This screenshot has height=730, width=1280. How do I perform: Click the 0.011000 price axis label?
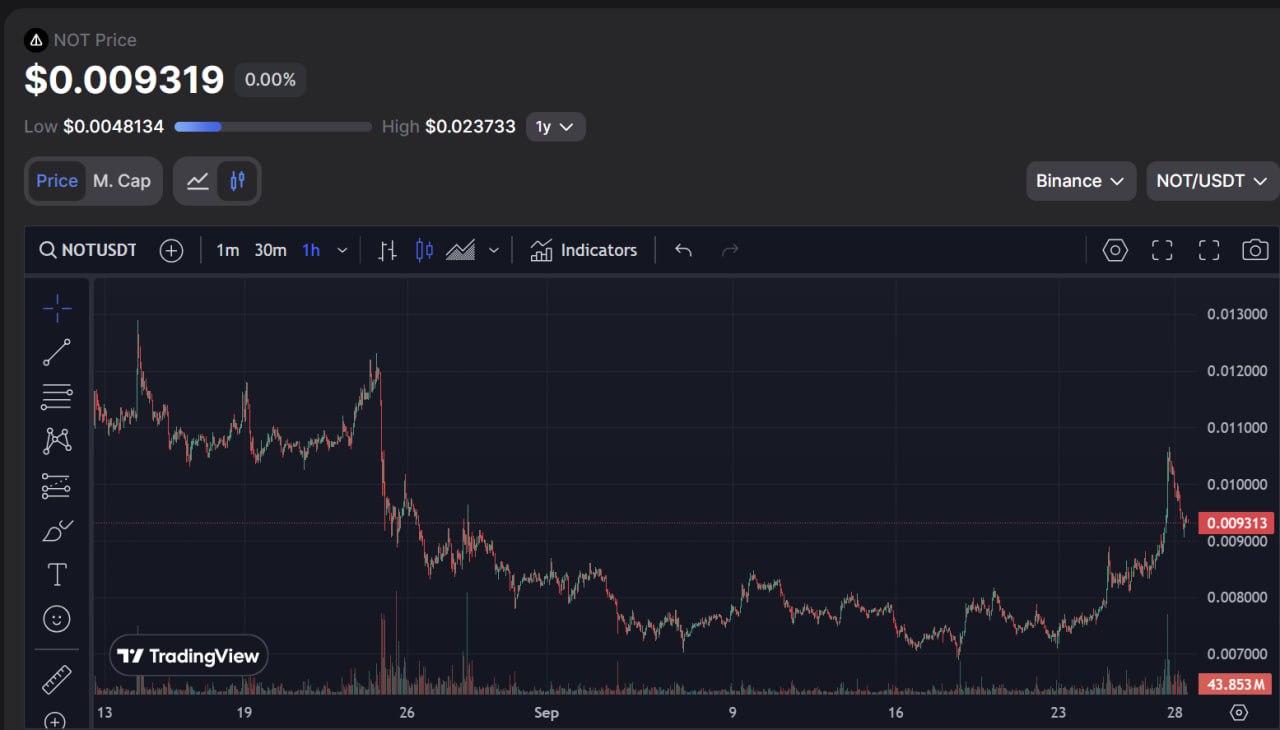(1237, 428)
